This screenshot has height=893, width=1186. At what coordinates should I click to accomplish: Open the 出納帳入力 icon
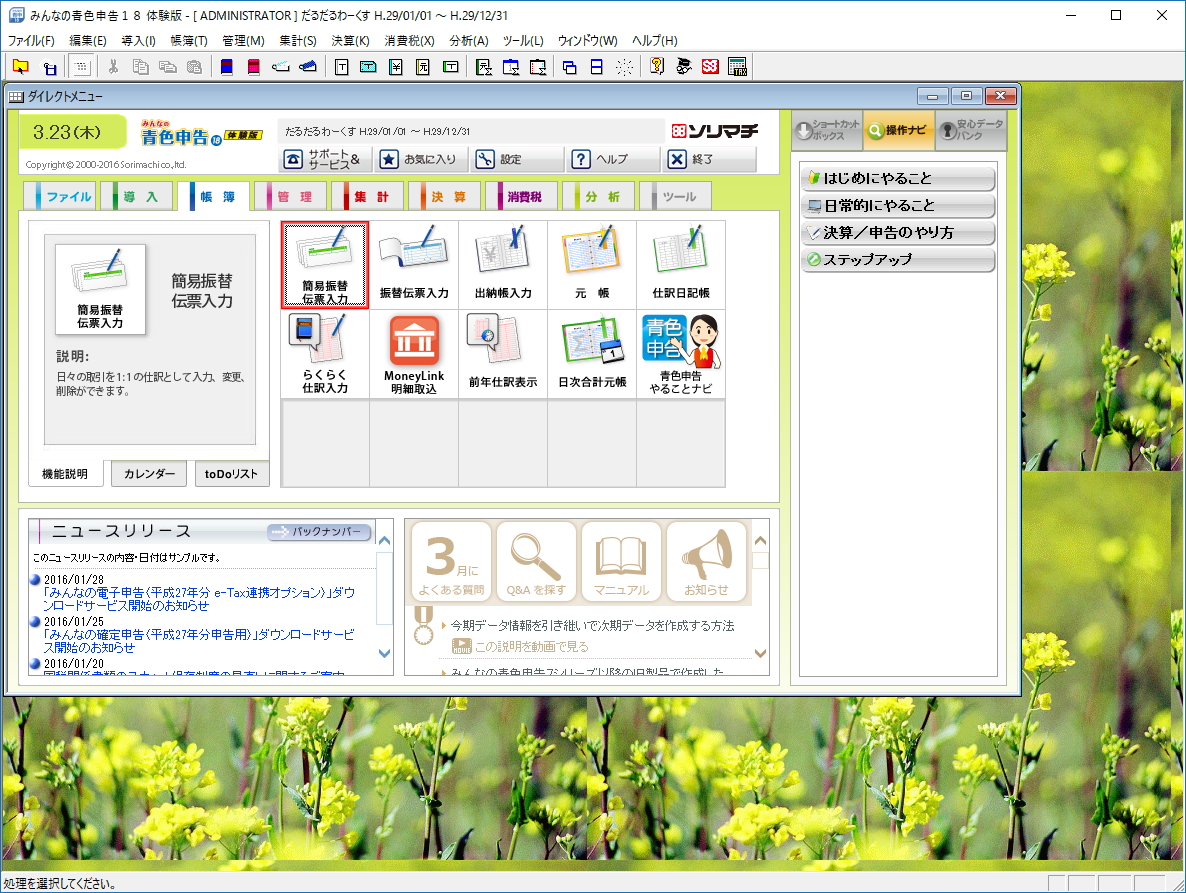(503, 265)
